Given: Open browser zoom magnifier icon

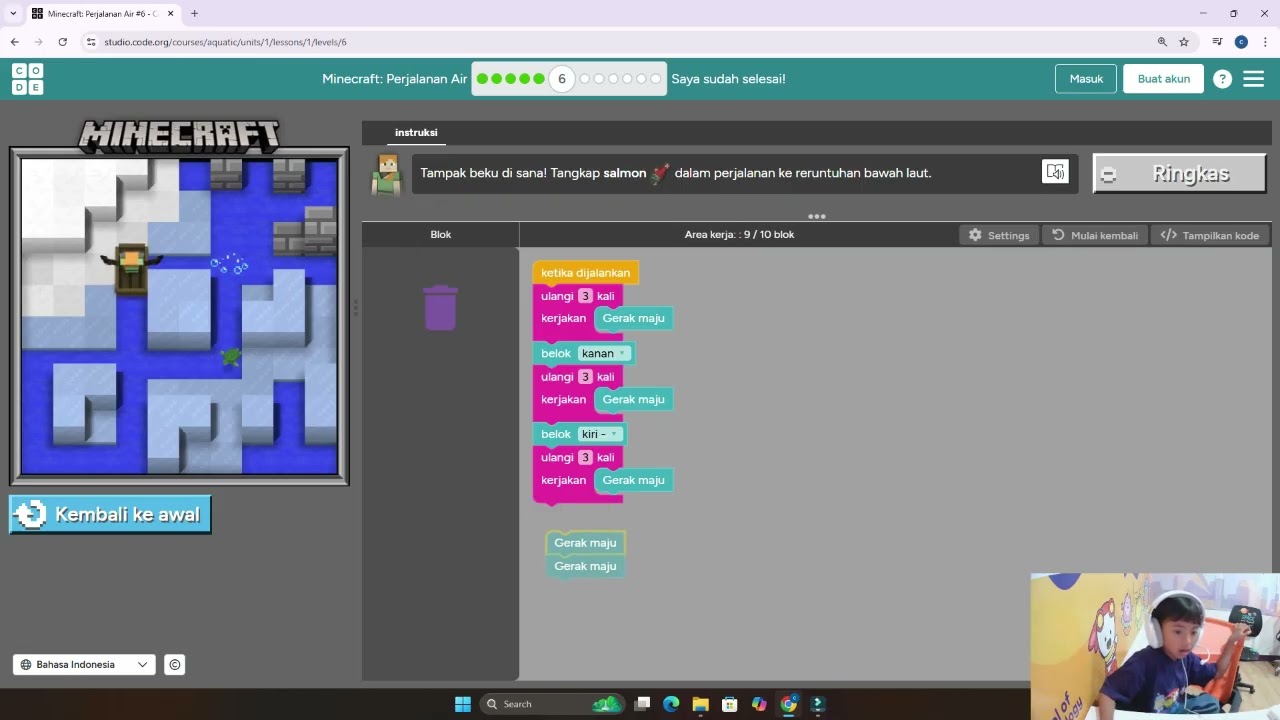Looking at the screenshot, I should coord(1162,42).
